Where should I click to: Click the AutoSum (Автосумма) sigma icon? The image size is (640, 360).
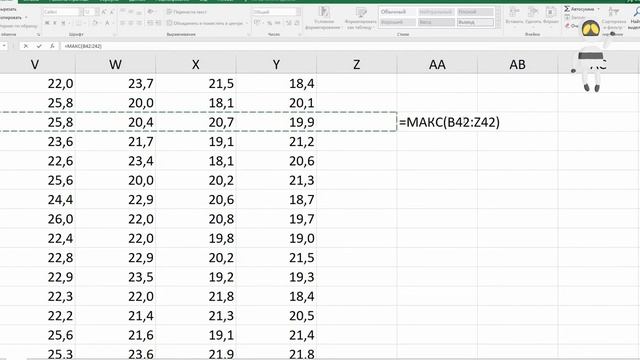tap(567, 9)
